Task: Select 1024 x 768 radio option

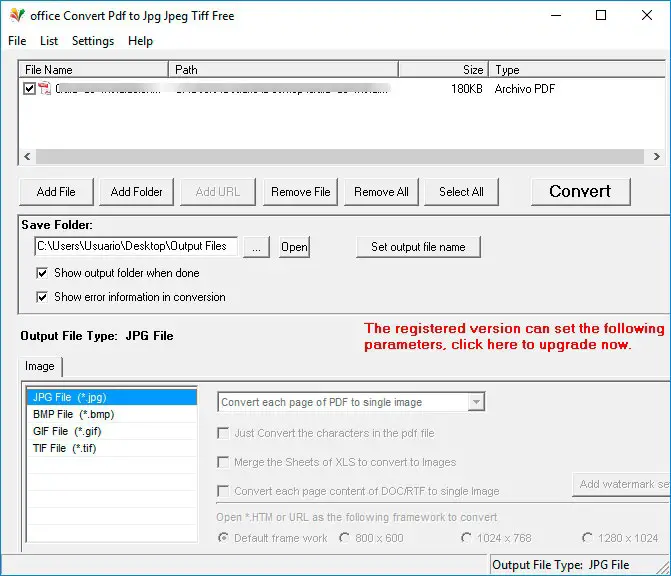Action: [x=466, y=537]
